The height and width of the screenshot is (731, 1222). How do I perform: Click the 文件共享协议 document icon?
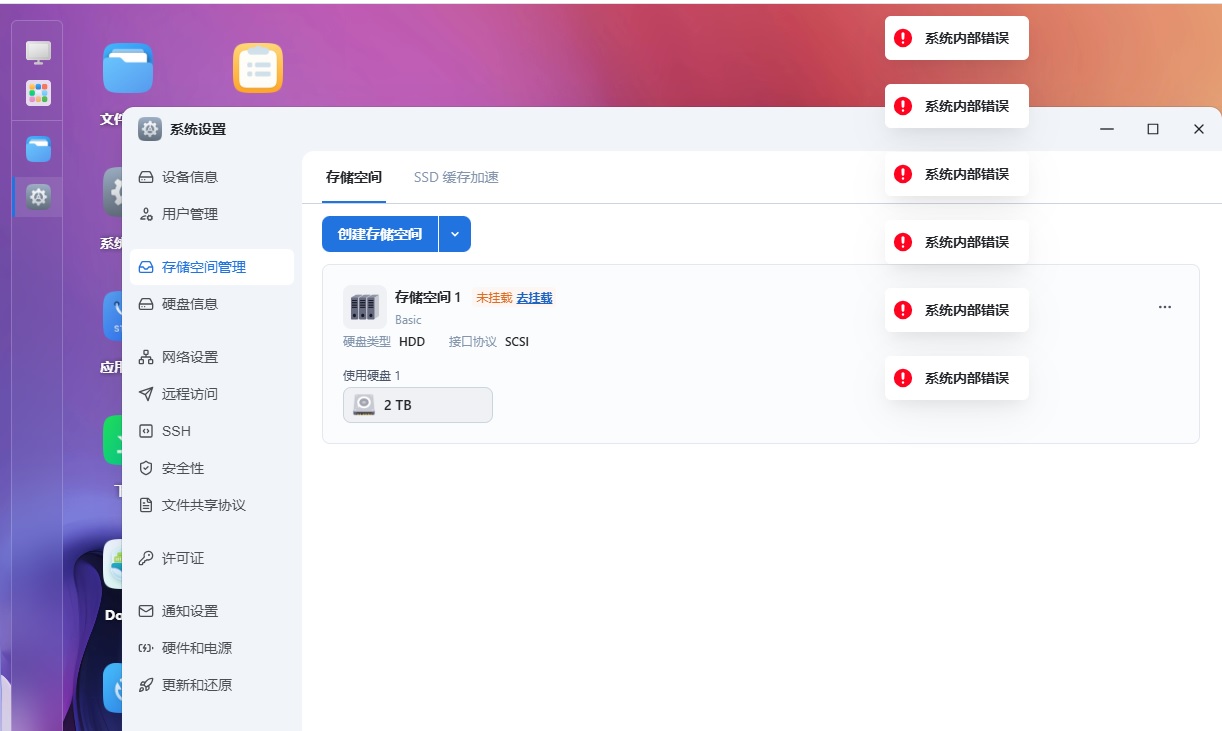146,505
